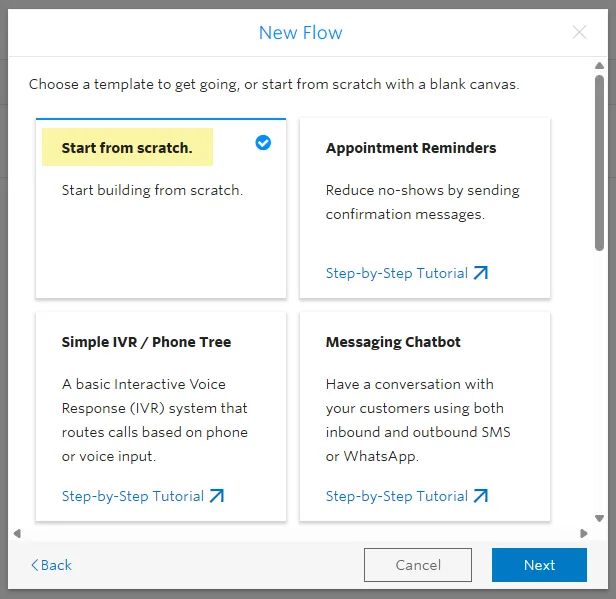Select the Start from scratch template card
This screenshot has width=616, height=599.
click(x=161, y=208)
